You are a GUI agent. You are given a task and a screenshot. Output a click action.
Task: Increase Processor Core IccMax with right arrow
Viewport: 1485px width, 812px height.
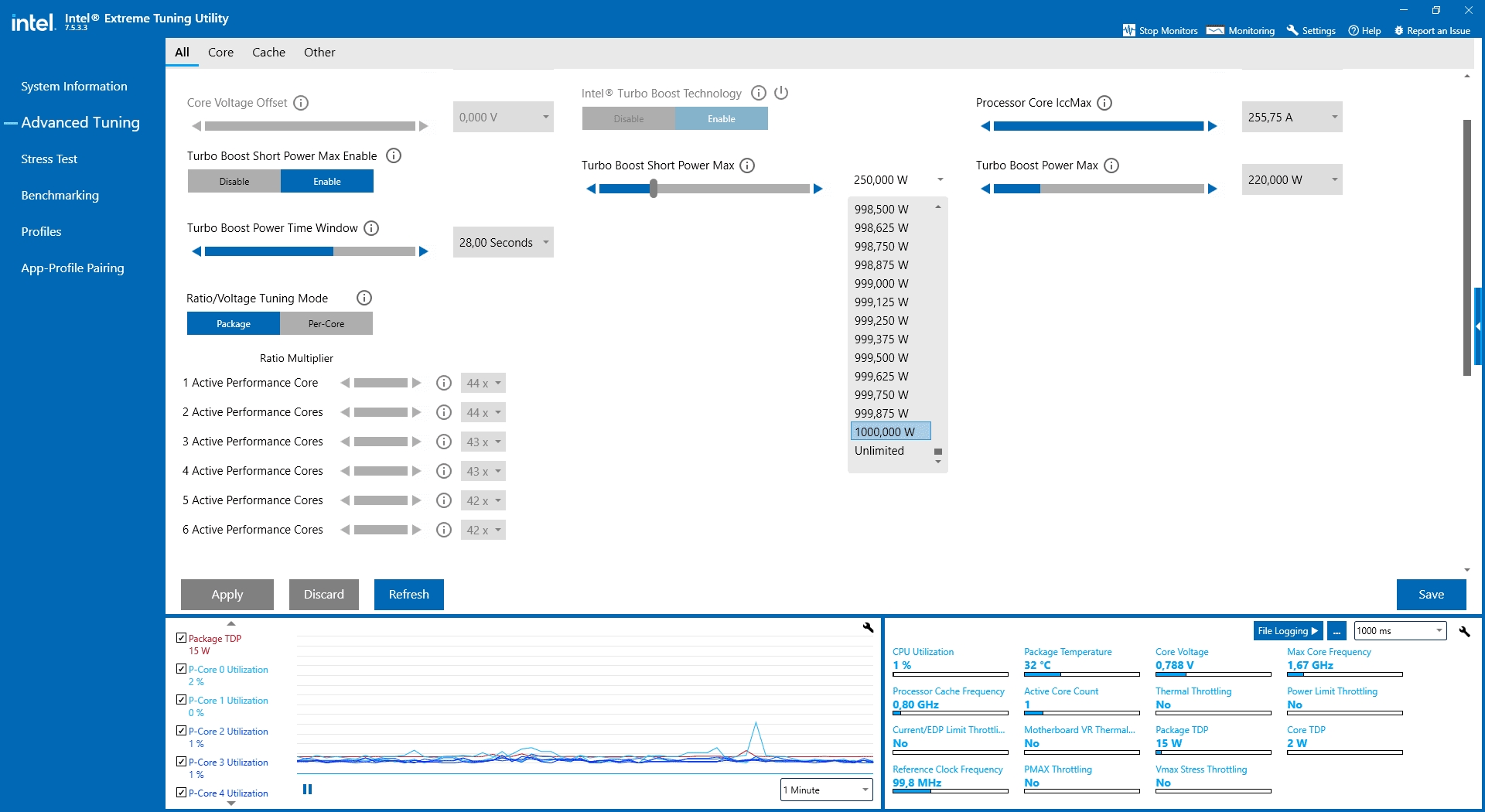click(x=1213, y=126)
